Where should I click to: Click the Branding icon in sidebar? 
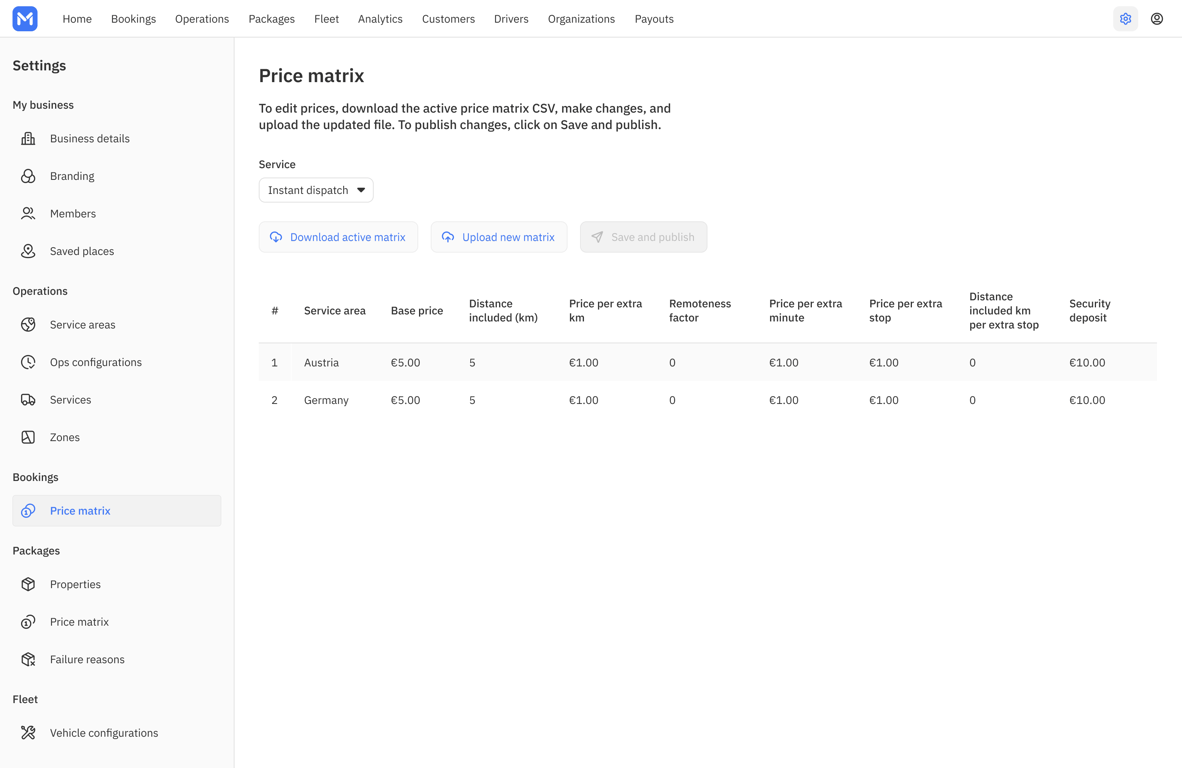coord(28,176)
